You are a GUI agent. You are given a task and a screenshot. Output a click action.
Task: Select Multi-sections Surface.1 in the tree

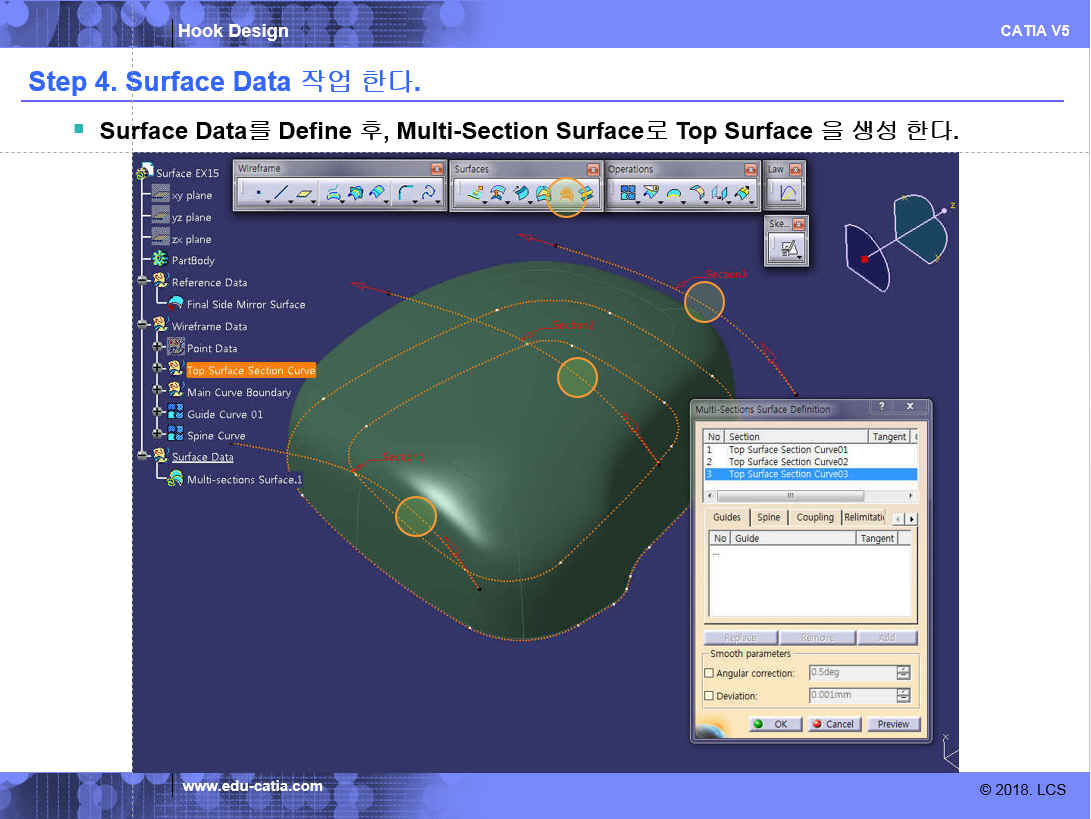pos(244,479)
